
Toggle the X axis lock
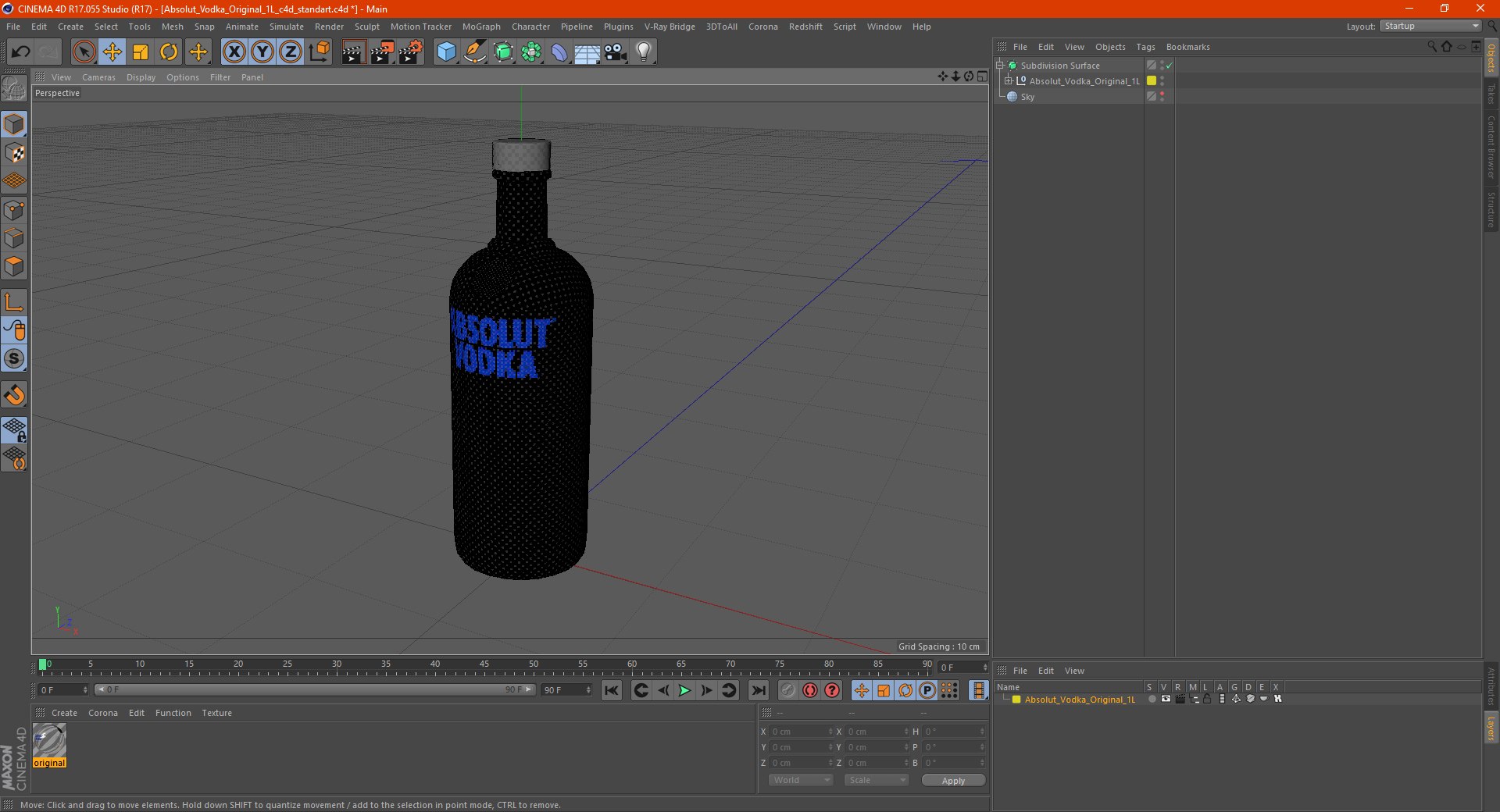click(x=234, y=52)
